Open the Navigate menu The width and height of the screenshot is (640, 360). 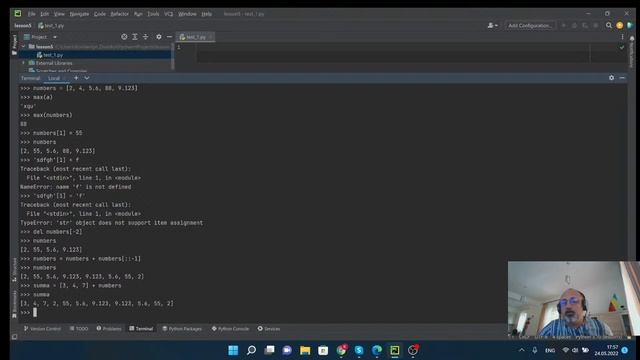click(x=79, y=14)
